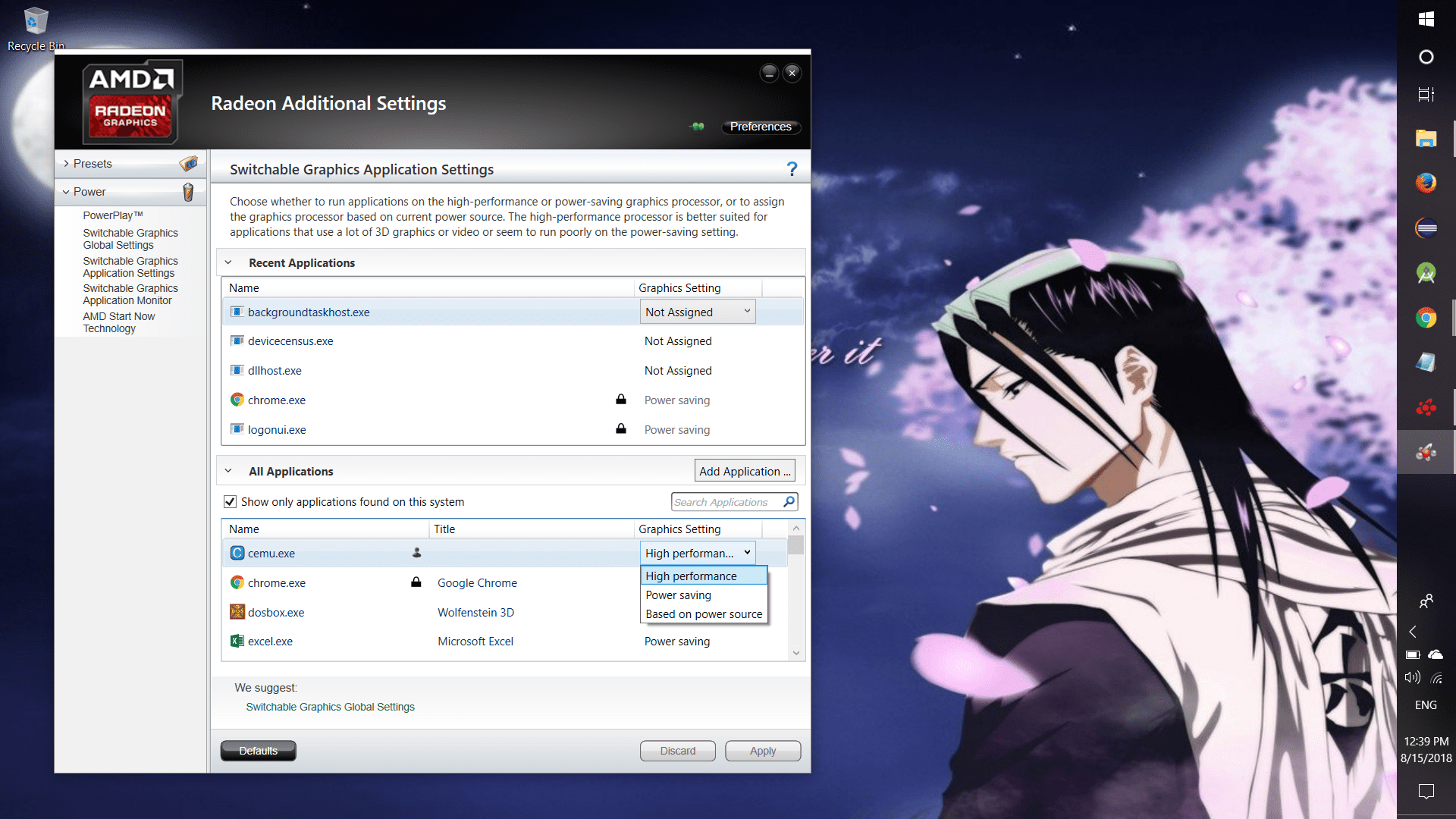Image resolution: width=1456 pixels, height=819 pixels.
Task: Click the blue help question mark icon
Action: (x=792, y=168)
